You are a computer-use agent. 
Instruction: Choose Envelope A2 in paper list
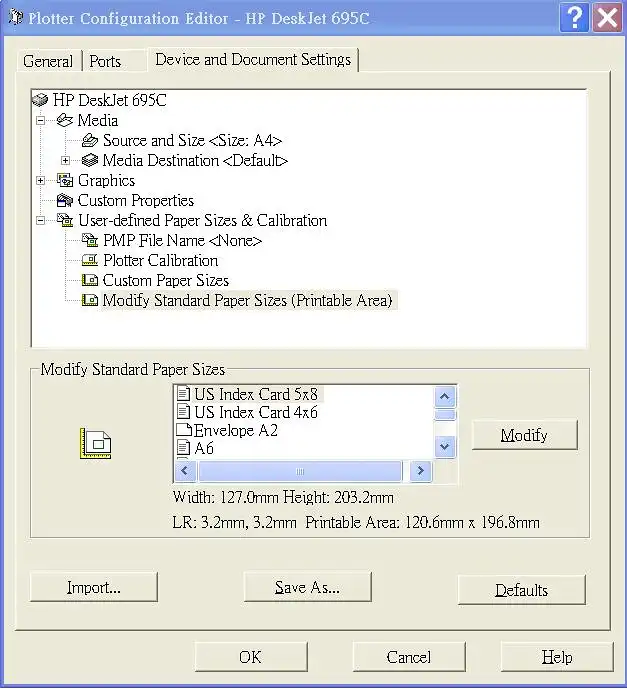click(236, 430)
